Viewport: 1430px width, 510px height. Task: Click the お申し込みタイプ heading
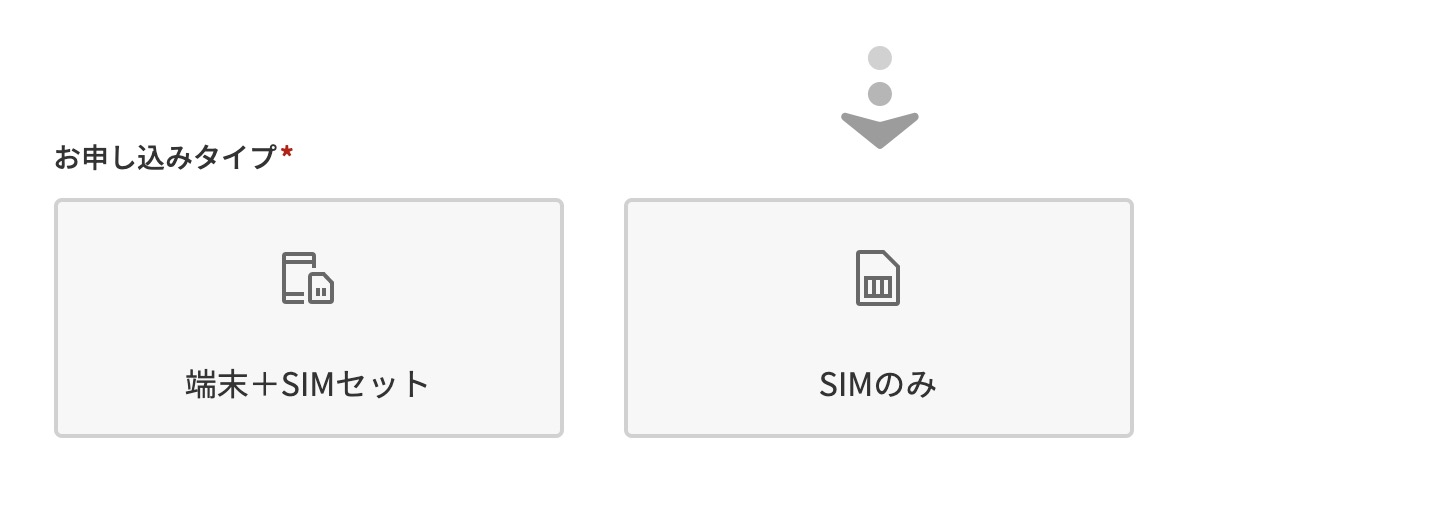tap(165, 157)
